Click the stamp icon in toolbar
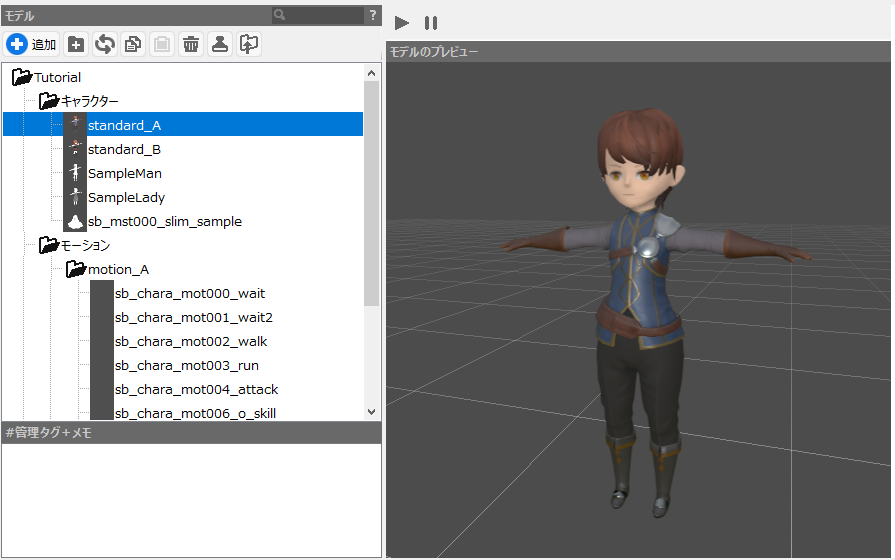This screenshot has width=895, height=560. (x=219, y=44)
